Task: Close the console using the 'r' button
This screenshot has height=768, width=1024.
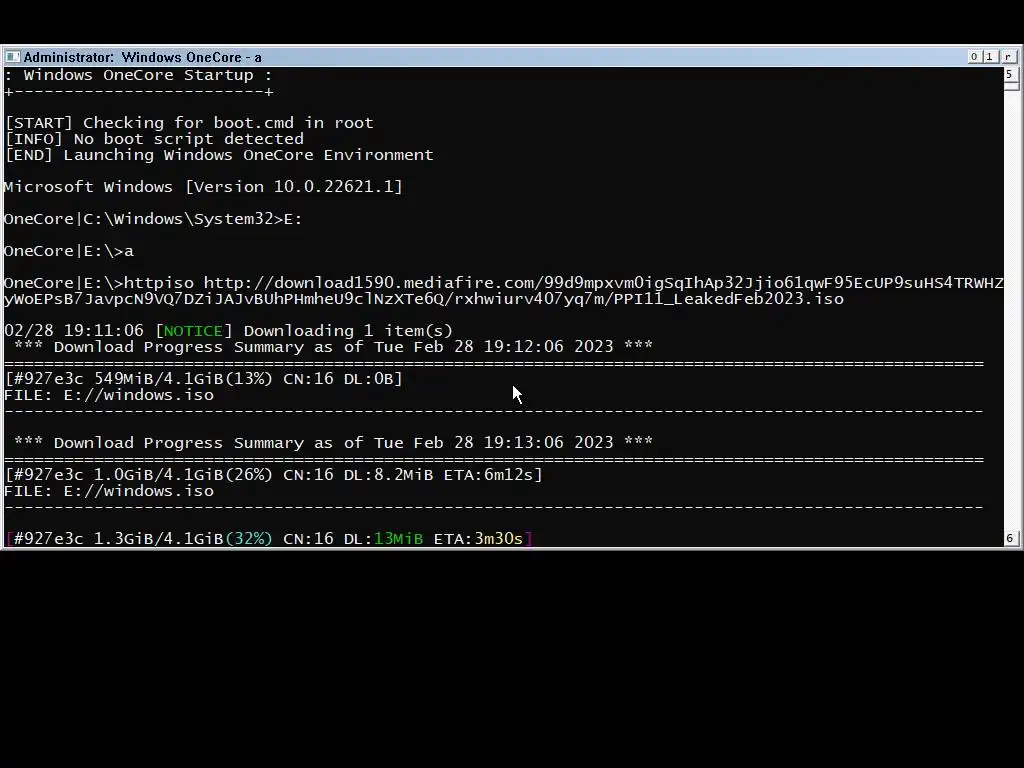Action: 1008,57
